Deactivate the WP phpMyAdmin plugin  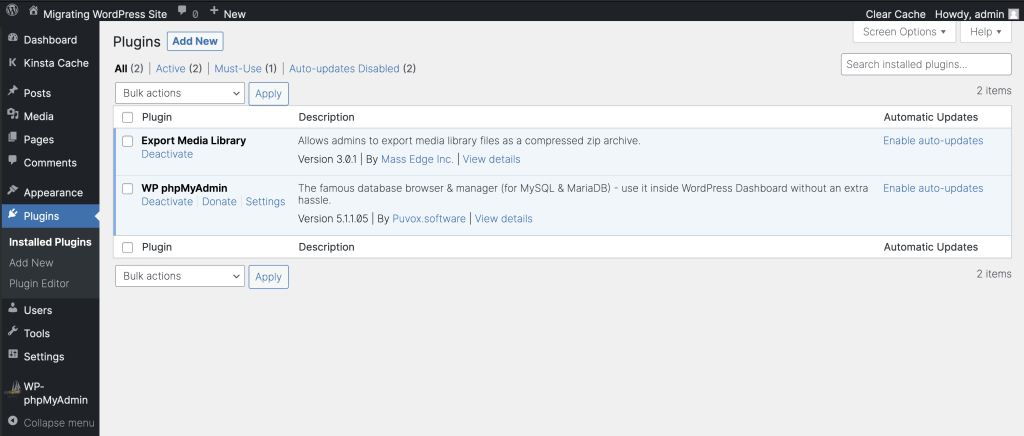click(167, 202)
